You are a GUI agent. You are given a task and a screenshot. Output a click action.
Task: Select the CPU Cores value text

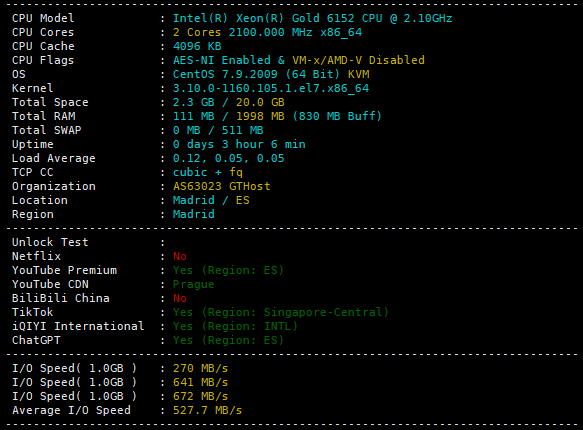pos(267,32)
